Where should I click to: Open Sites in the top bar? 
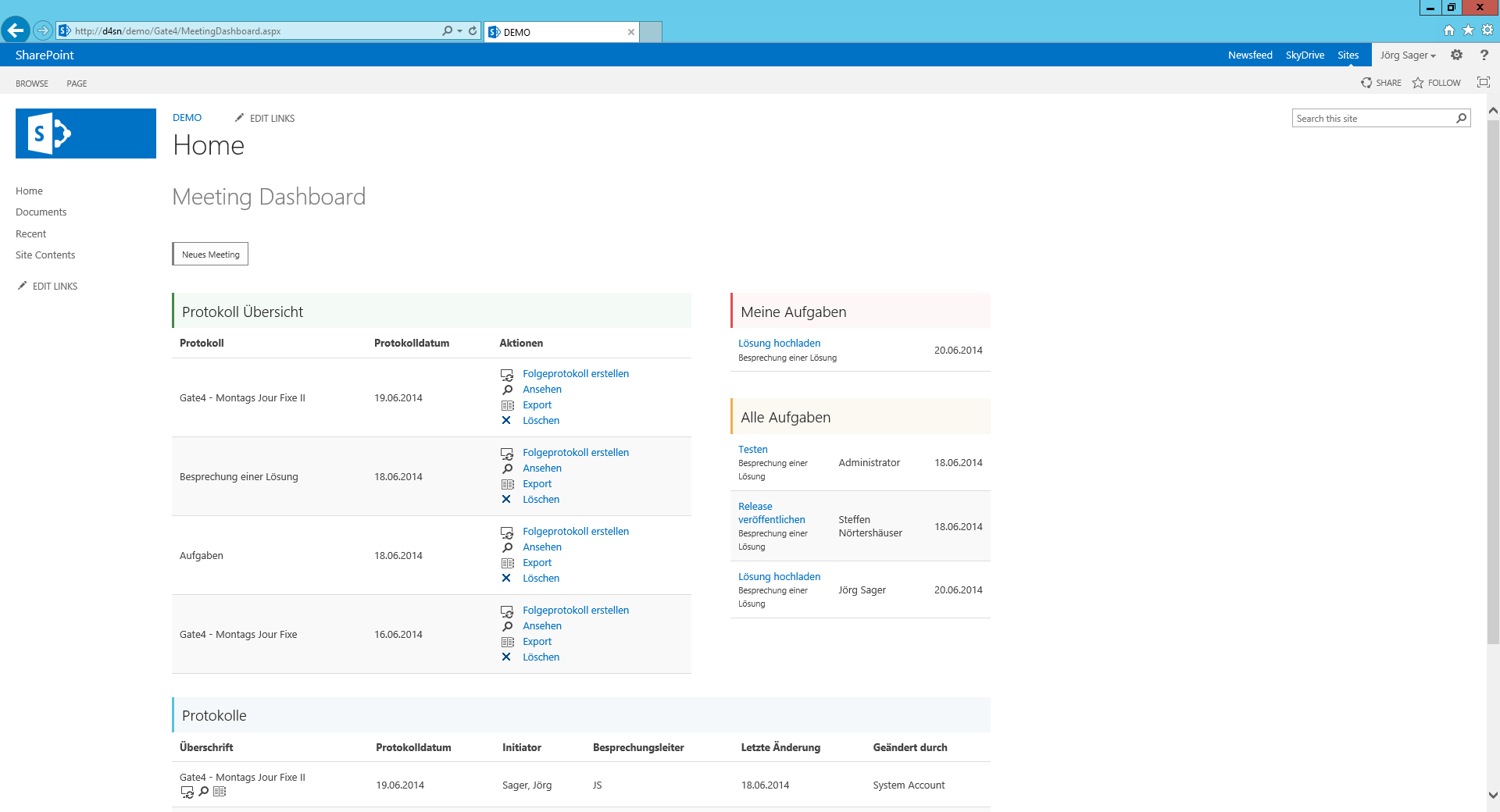pyautogui.click(x=1348, y=55)
